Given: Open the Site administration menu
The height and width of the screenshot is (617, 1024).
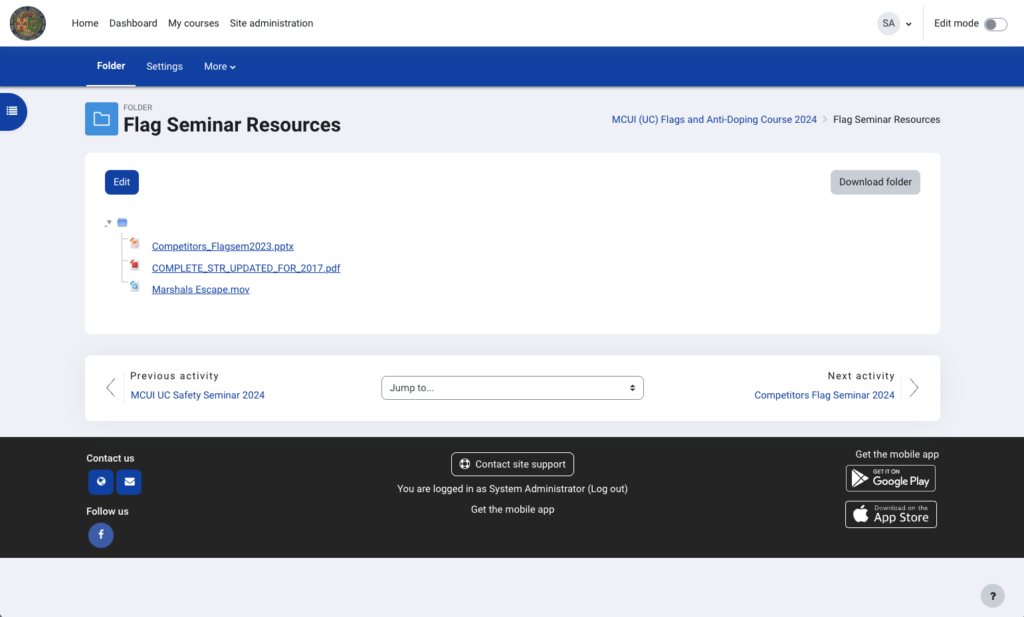Looking at the screenshot, I should [270, 23].
